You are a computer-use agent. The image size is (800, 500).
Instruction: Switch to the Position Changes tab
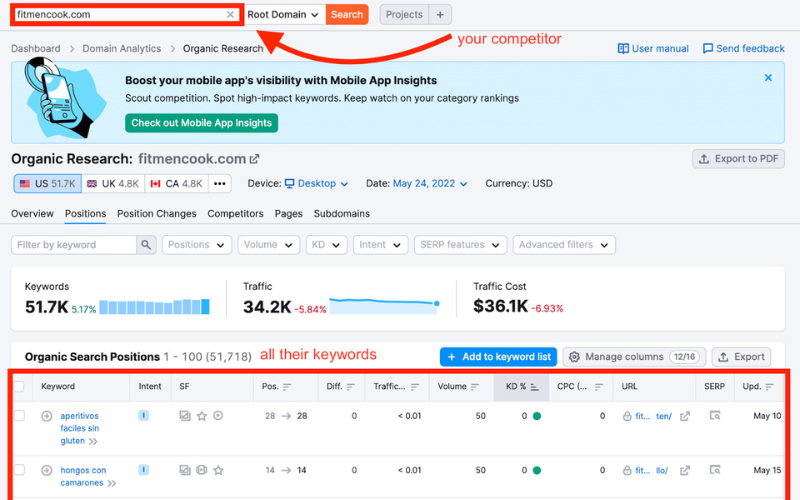[x=157, y=214]
